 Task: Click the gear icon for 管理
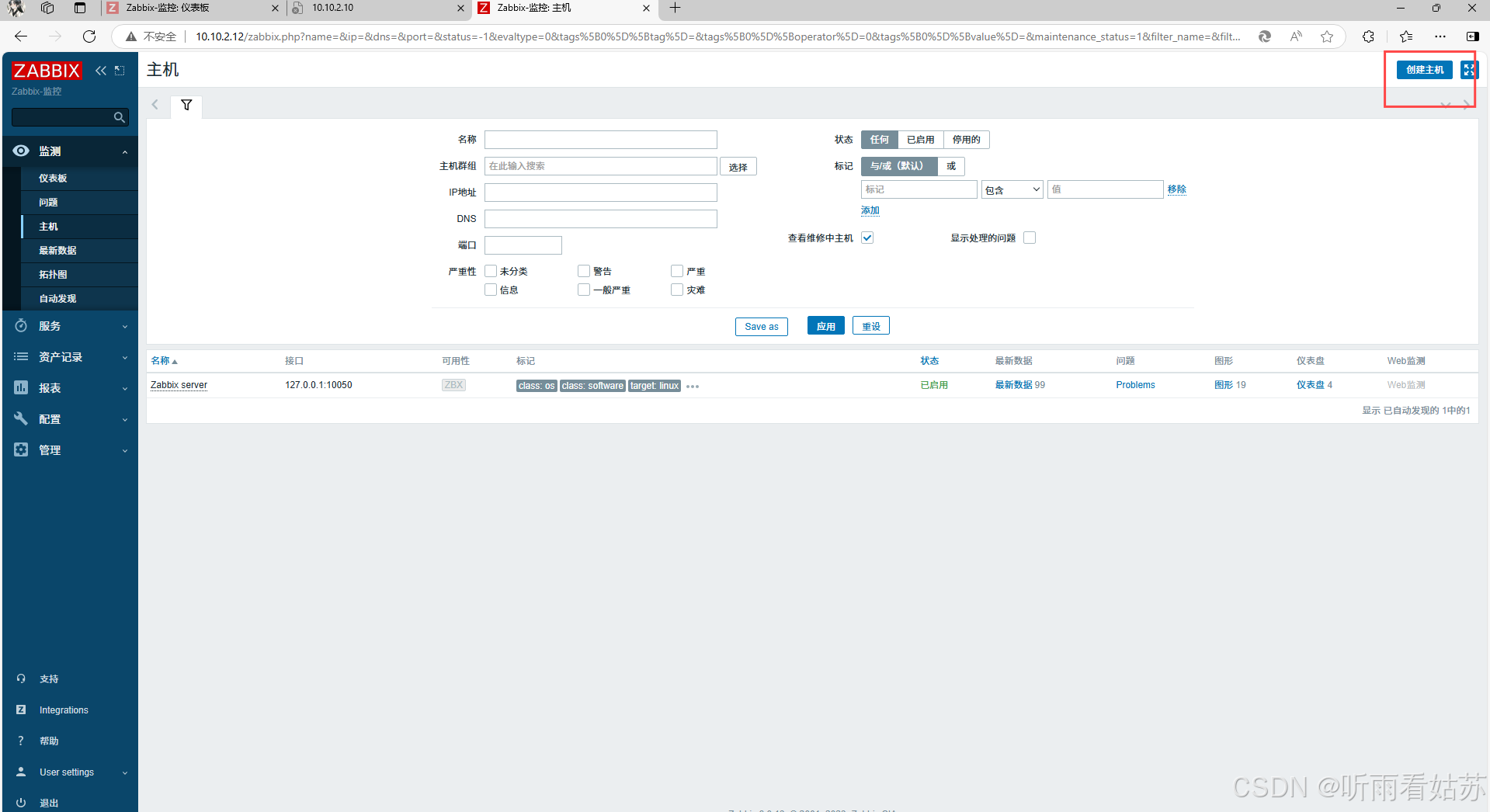(x=21, y=449)
